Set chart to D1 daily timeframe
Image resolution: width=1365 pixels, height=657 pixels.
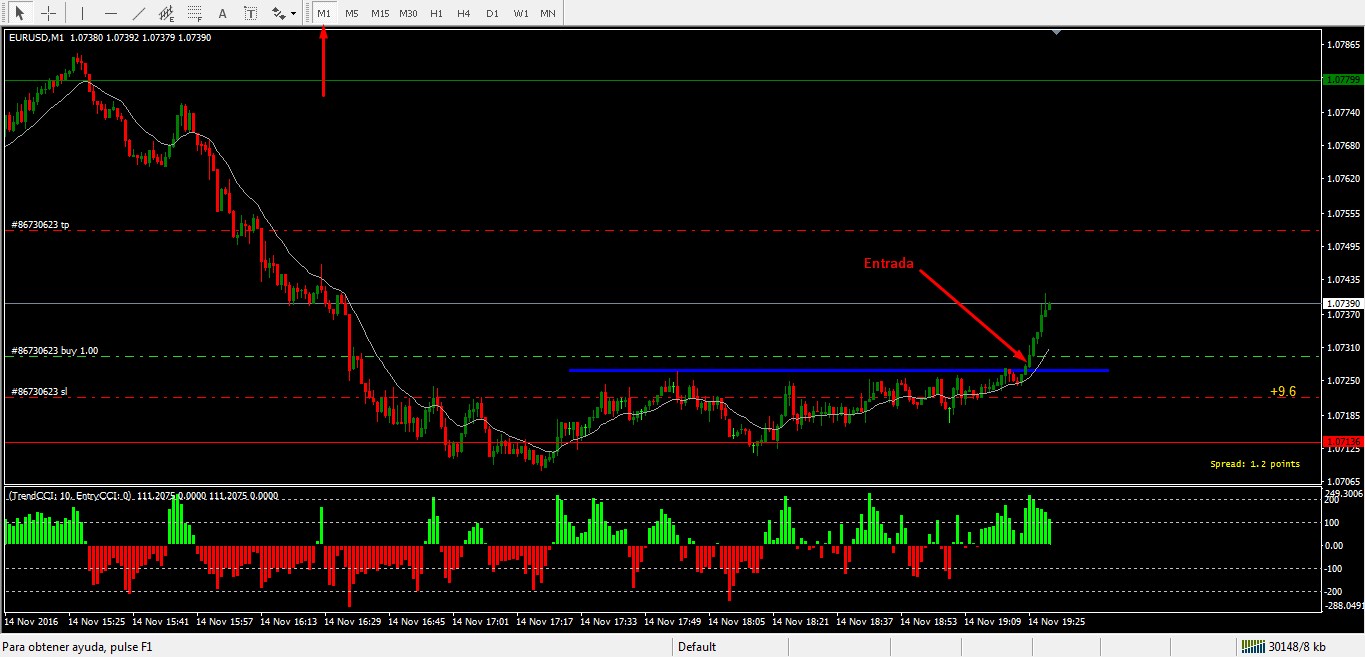click(x=492, y=14)
